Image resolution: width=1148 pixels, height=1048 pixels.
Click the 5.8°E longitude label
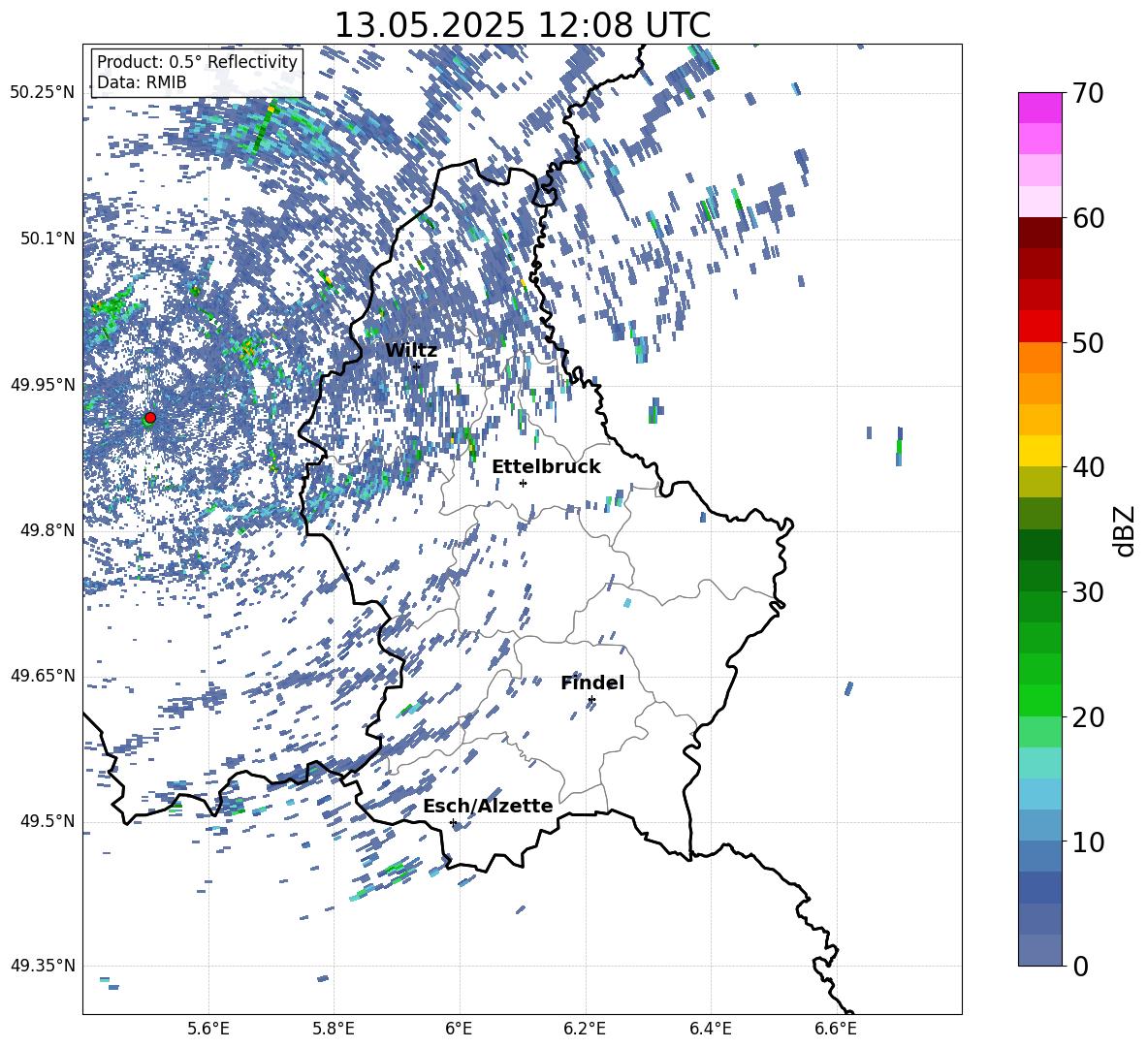pyautogui.click(x=334, y=1029)
